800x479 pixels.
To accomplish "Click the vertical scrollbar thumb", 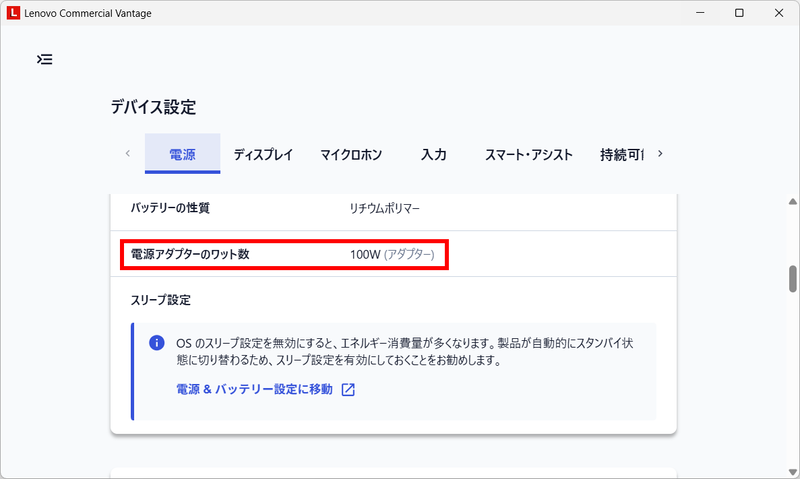I will [793, 279].
